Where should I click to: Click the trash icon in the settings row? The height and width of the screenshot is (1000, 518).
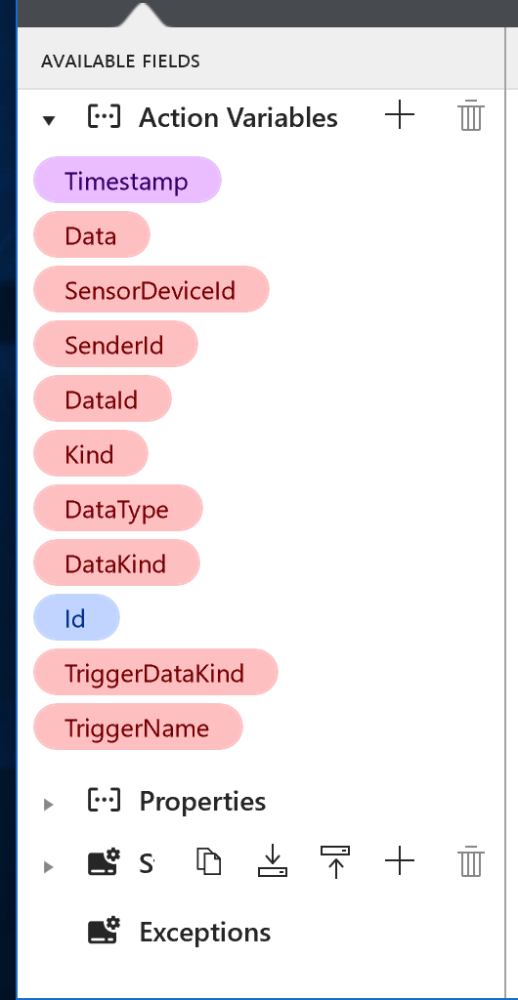click(471, 862)
